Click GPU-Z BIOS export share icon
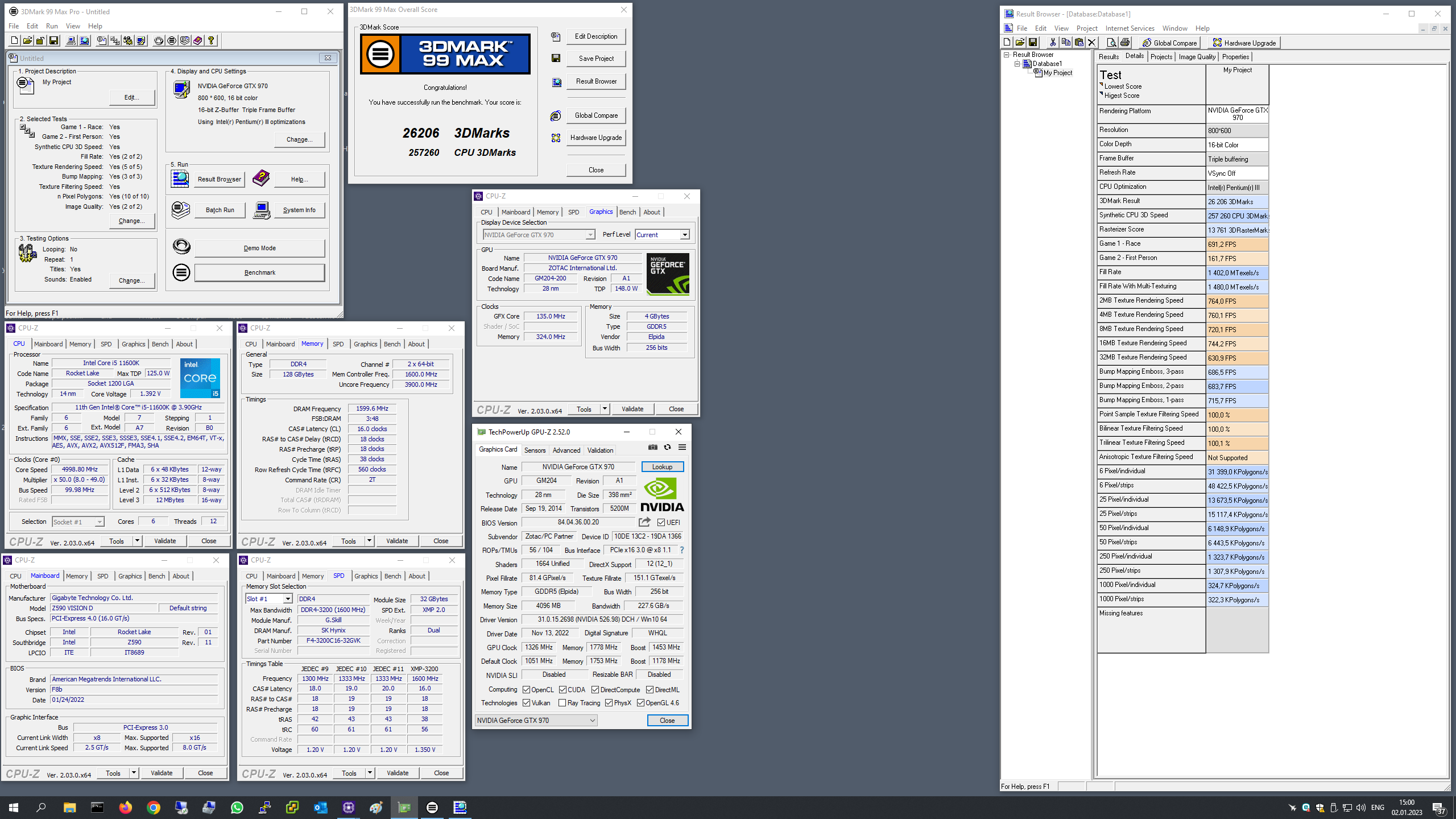1456x819 pixels. [644, 522]
